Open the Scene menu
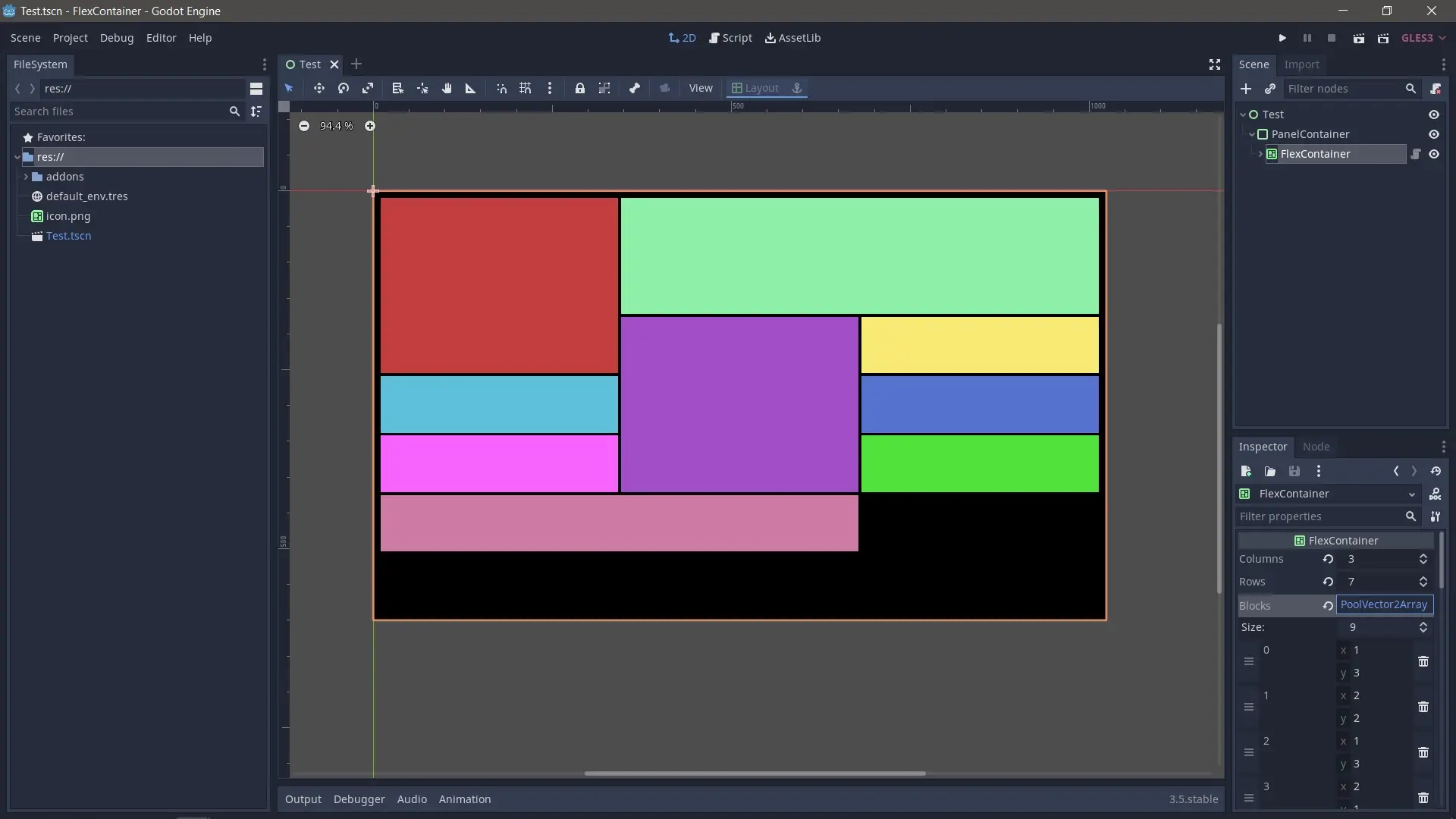Viewport: 1456px width, 819px height. click(x=26, y=38)
